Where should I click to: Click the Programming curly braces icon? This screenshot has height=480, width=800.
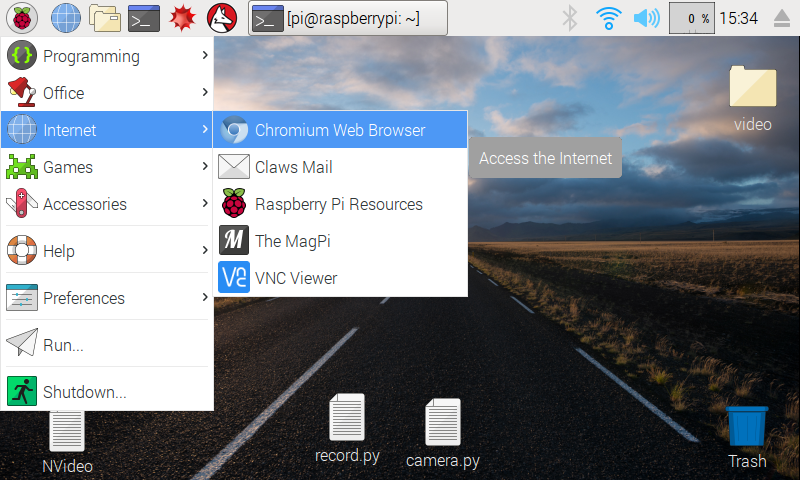[22, 55]
